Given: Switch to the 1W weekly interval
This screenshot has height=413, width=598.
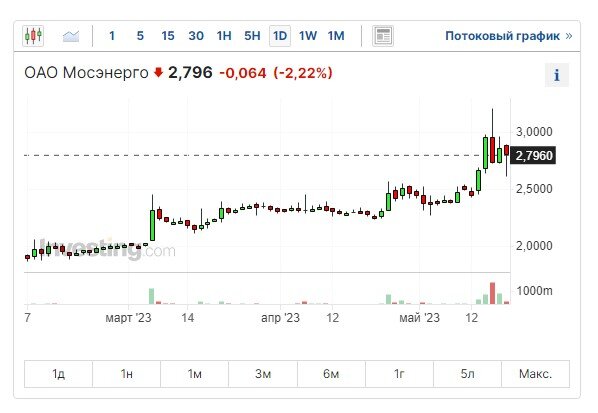Looking at the screenshot, I should coord(308,36).
